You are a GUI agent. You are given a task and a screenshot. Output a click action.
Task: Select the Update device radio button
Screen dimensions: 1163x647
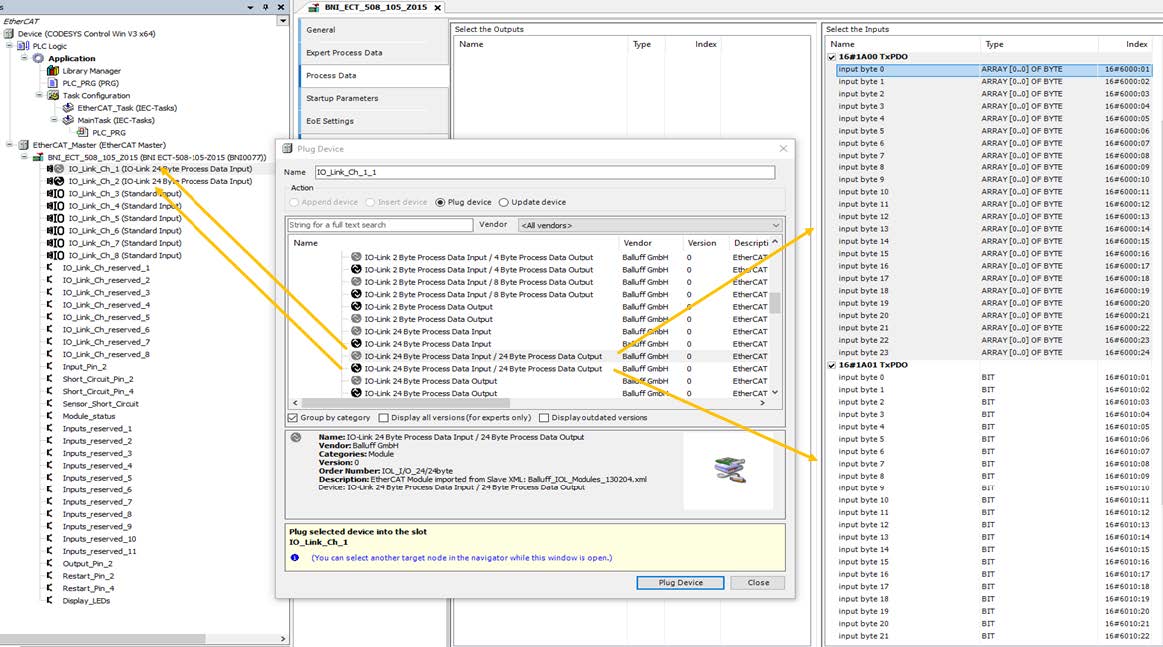coord(504,202)
